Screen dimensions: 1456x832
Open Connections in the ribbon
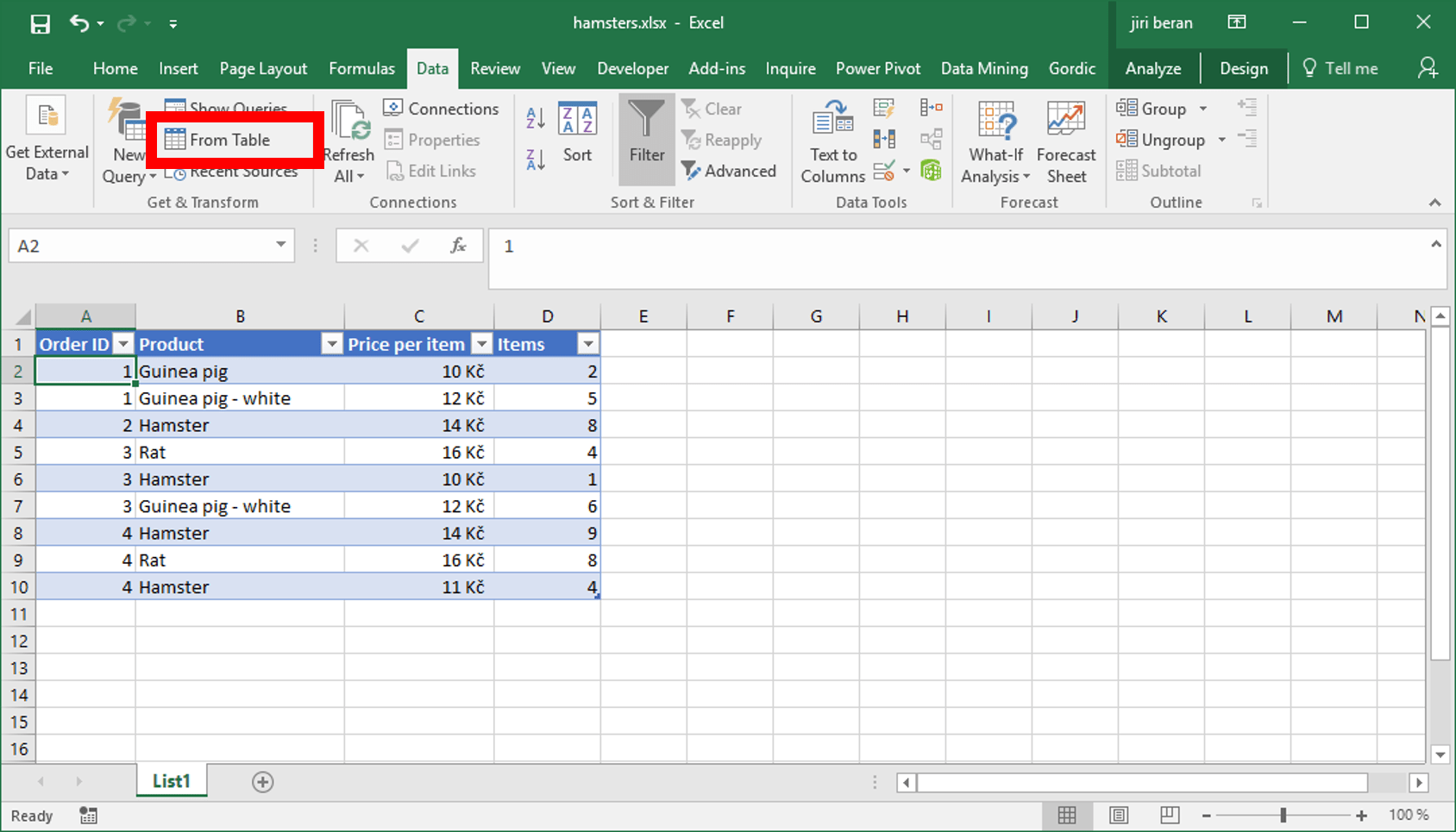[x=442, y=109]
